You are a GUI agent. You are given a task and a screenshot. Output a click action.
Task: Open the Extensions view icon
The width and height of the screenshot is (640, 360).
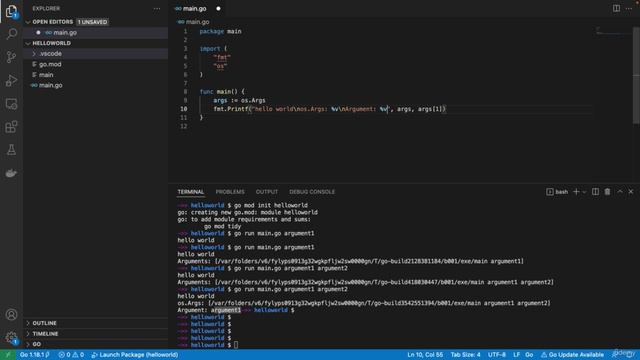[x=11, y=127]
